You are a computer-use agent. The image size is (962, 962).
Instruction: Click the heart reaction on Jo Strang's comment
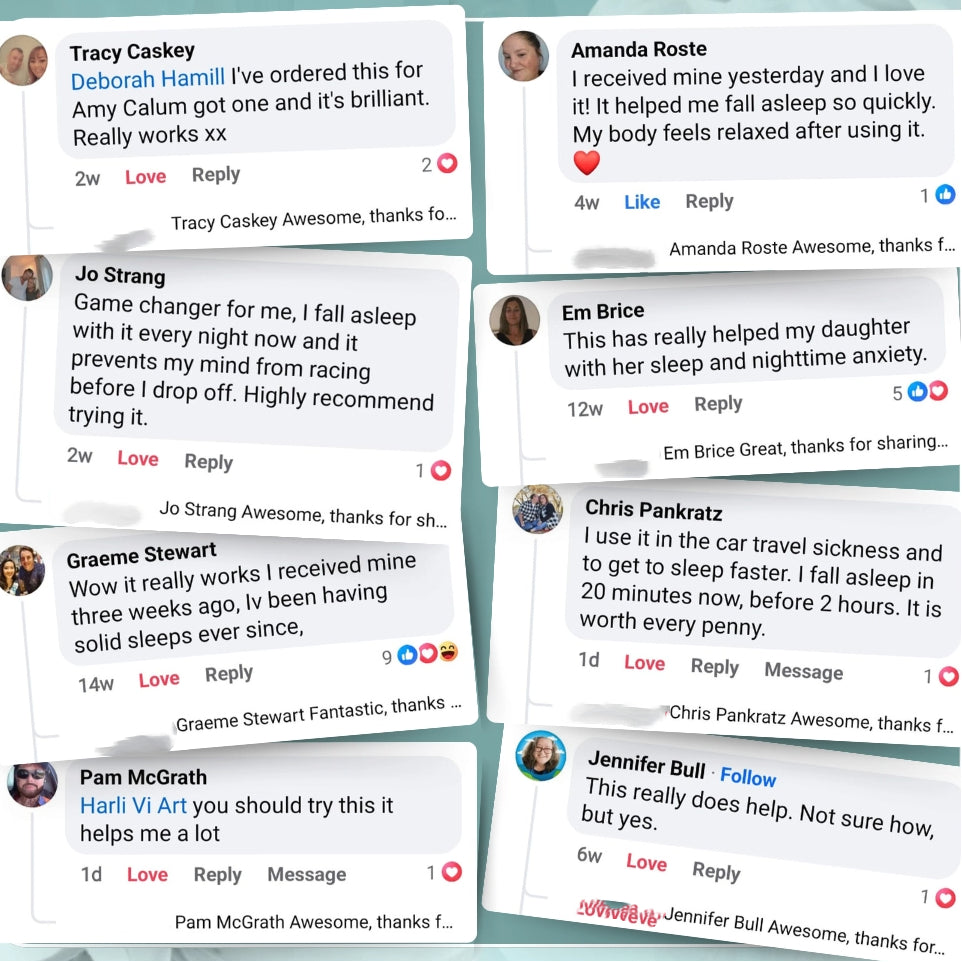pos(441,471)
